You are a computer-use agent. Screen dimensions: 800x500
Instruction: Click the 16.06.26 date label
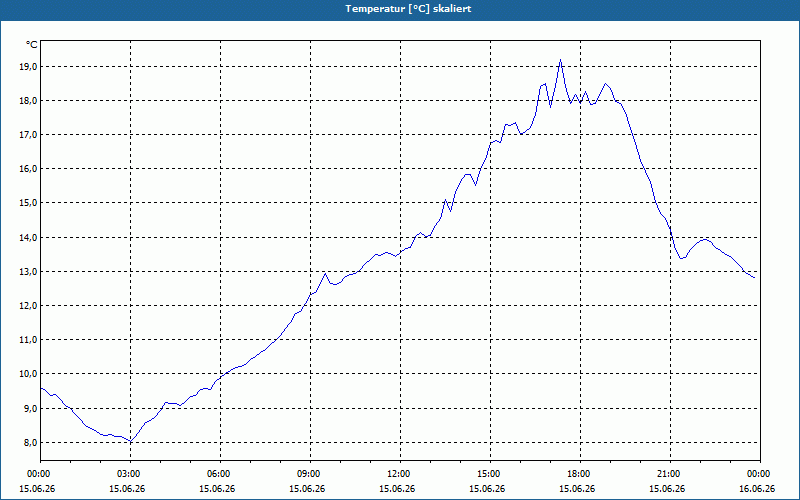tap(757, 489)
